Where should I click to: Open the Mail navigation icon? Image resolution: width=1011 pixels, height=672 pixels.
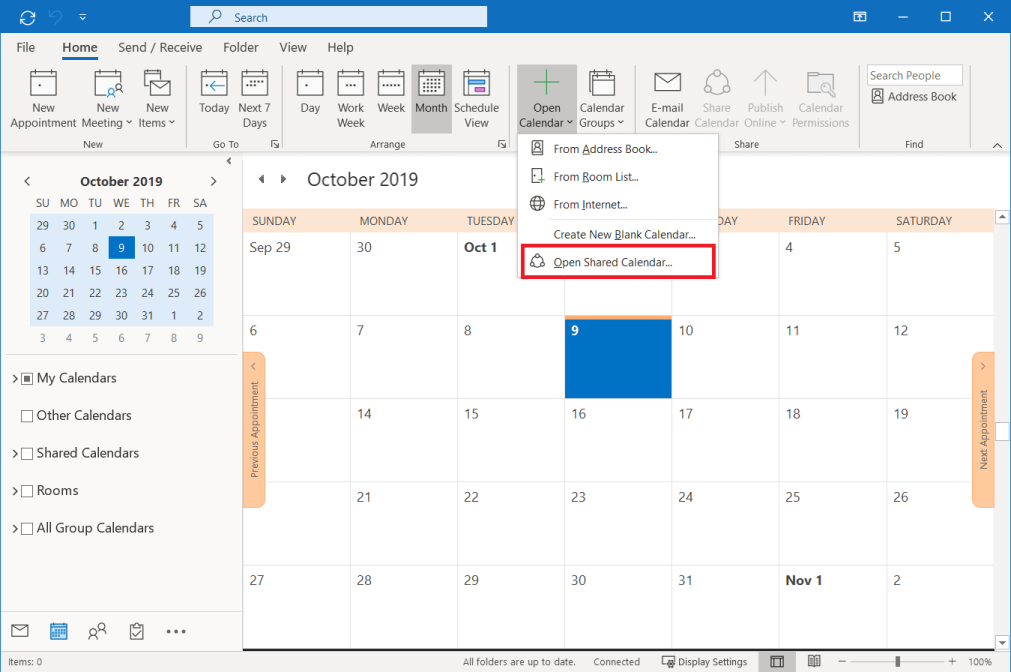(x=20, y=631)
